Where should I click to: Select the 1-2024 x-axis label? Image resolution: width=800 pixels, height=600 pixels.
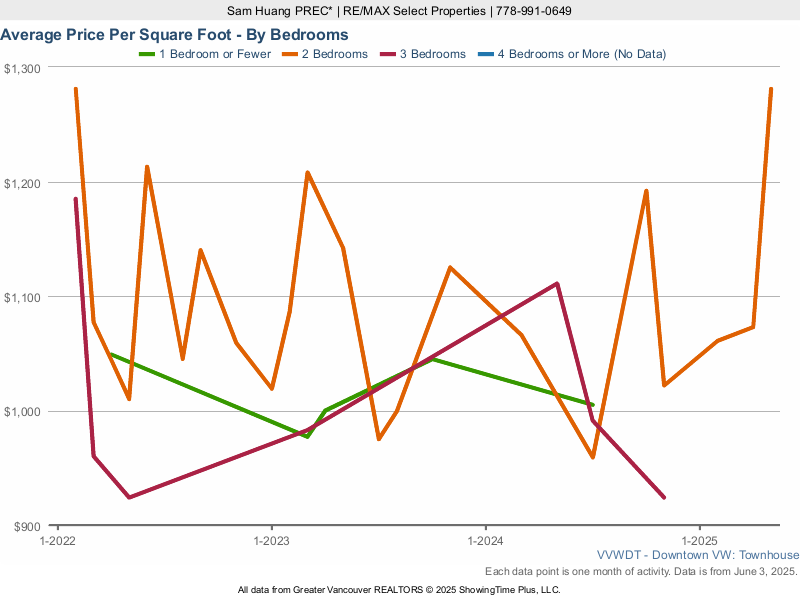click(x=485, y=540)
